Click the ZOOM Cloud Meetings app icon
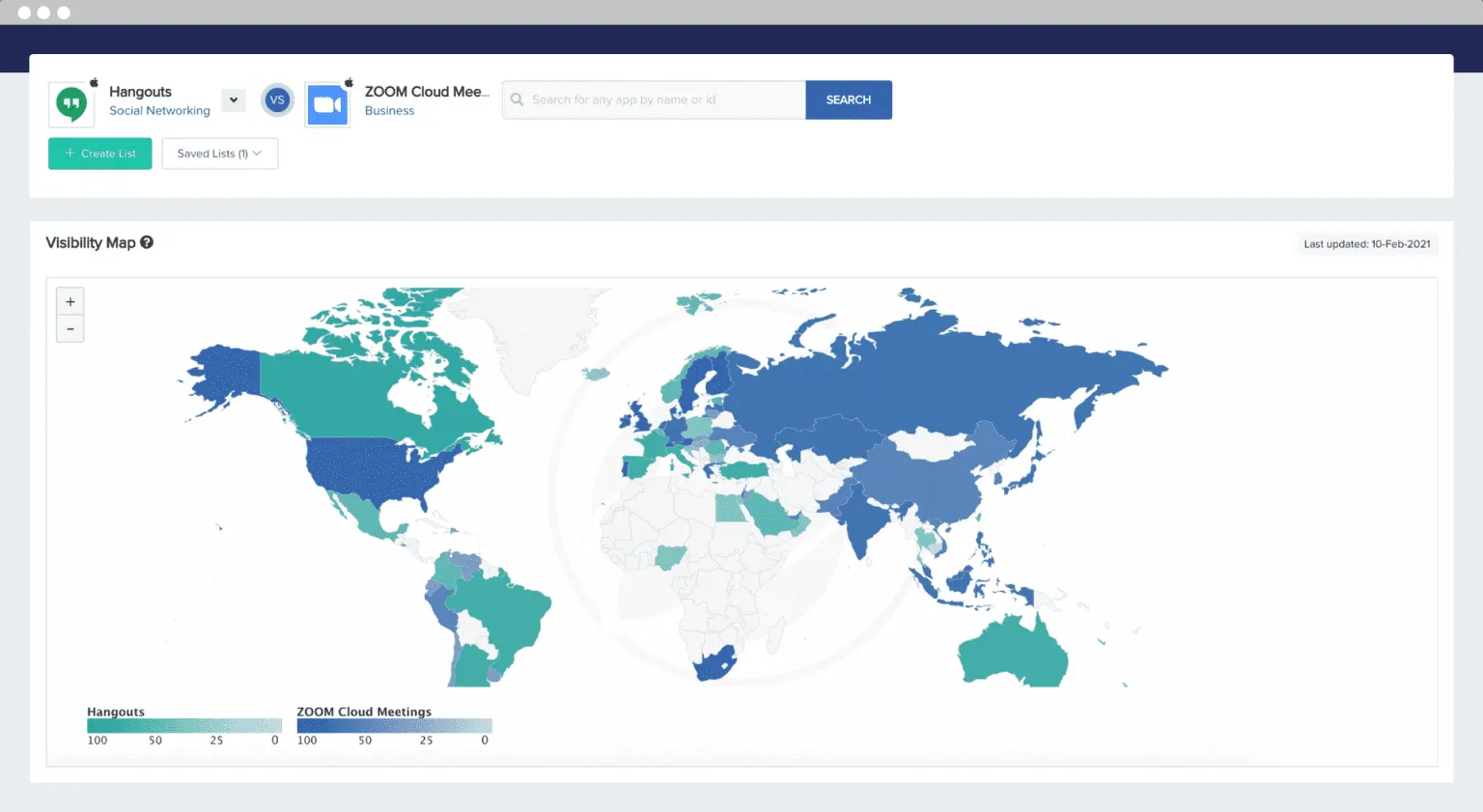The image size is (1483, 812). tap(327, 104)
